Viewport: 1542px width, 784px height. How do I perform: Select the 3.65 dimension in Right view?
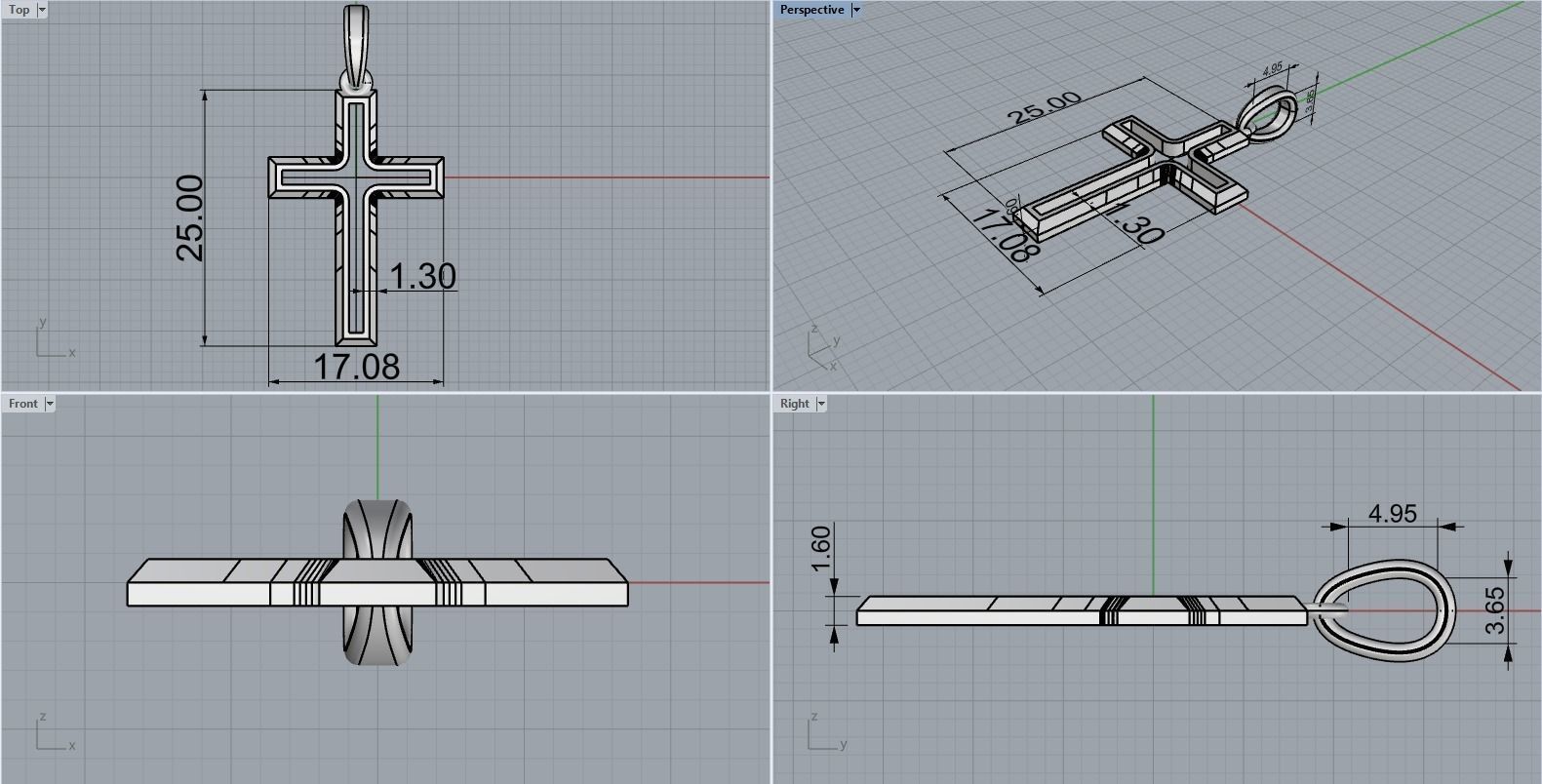1495,609
